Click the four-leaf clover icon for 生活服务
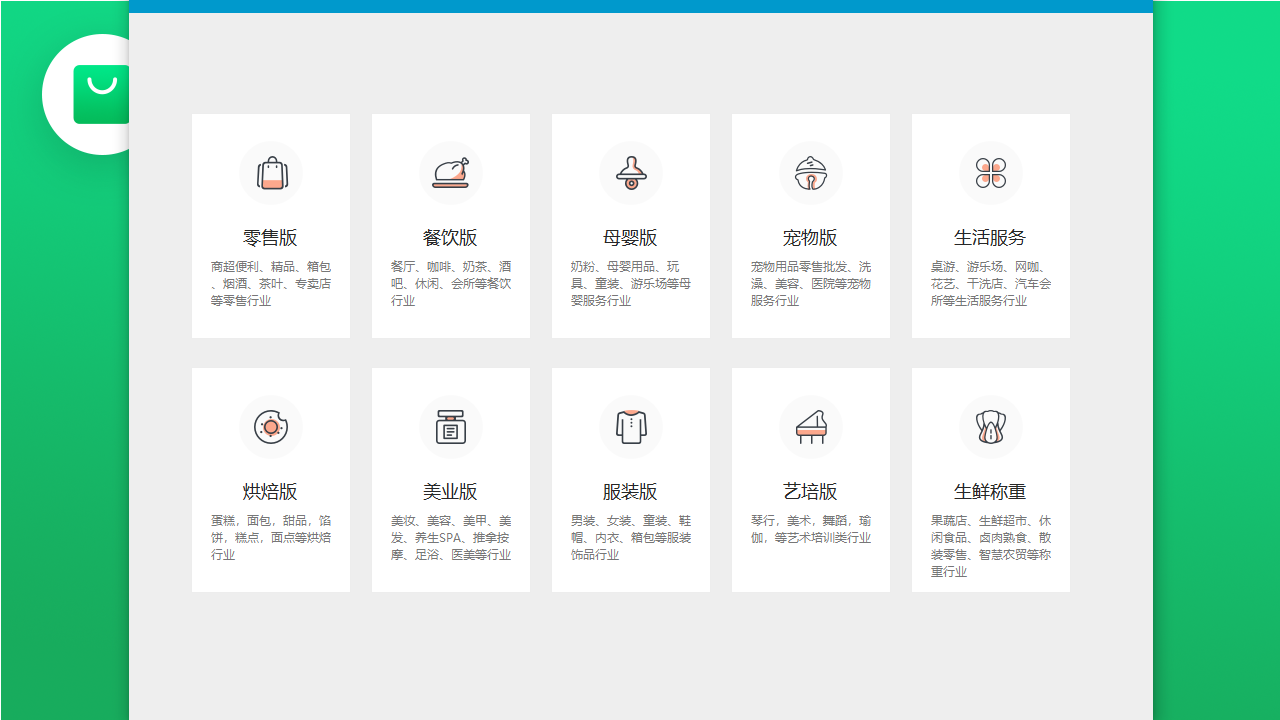The image size is (1280, 720). coord(990,172)
